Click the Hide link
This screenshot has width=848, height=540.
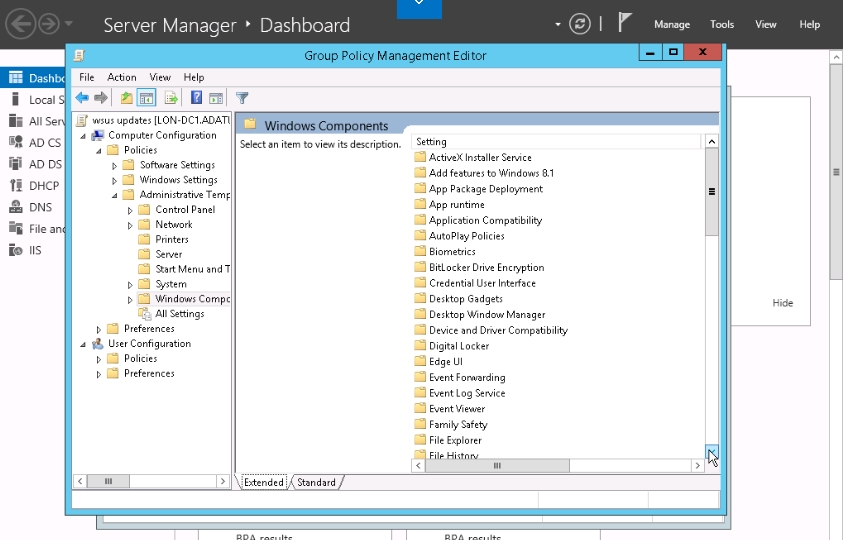tap(782, 303)
